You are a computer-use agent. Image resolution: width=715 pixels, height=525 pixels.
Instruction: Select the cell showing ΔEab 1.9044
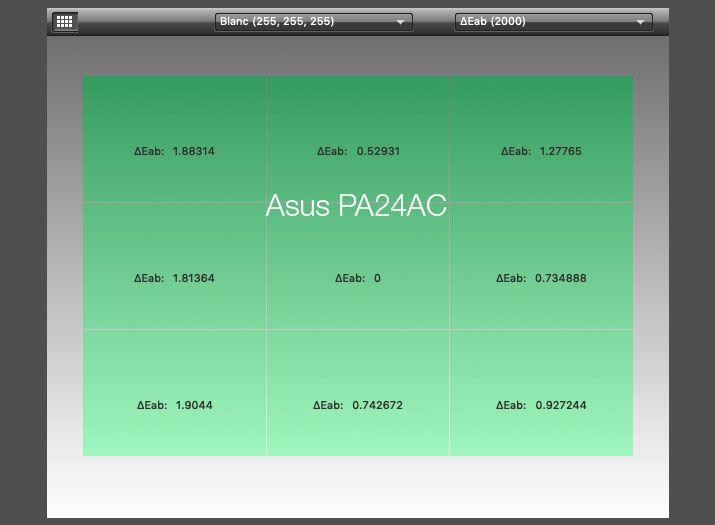(x=175, y=393)
